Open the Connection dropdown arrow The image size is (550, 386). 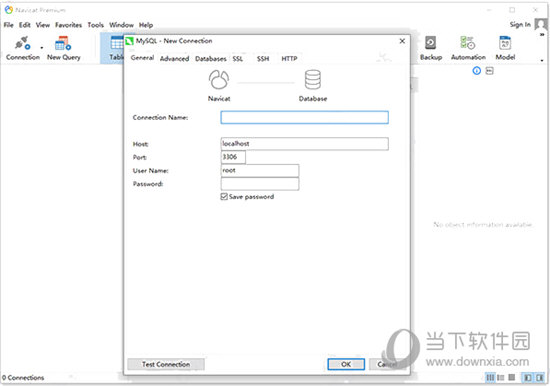(x=42, y=48)
